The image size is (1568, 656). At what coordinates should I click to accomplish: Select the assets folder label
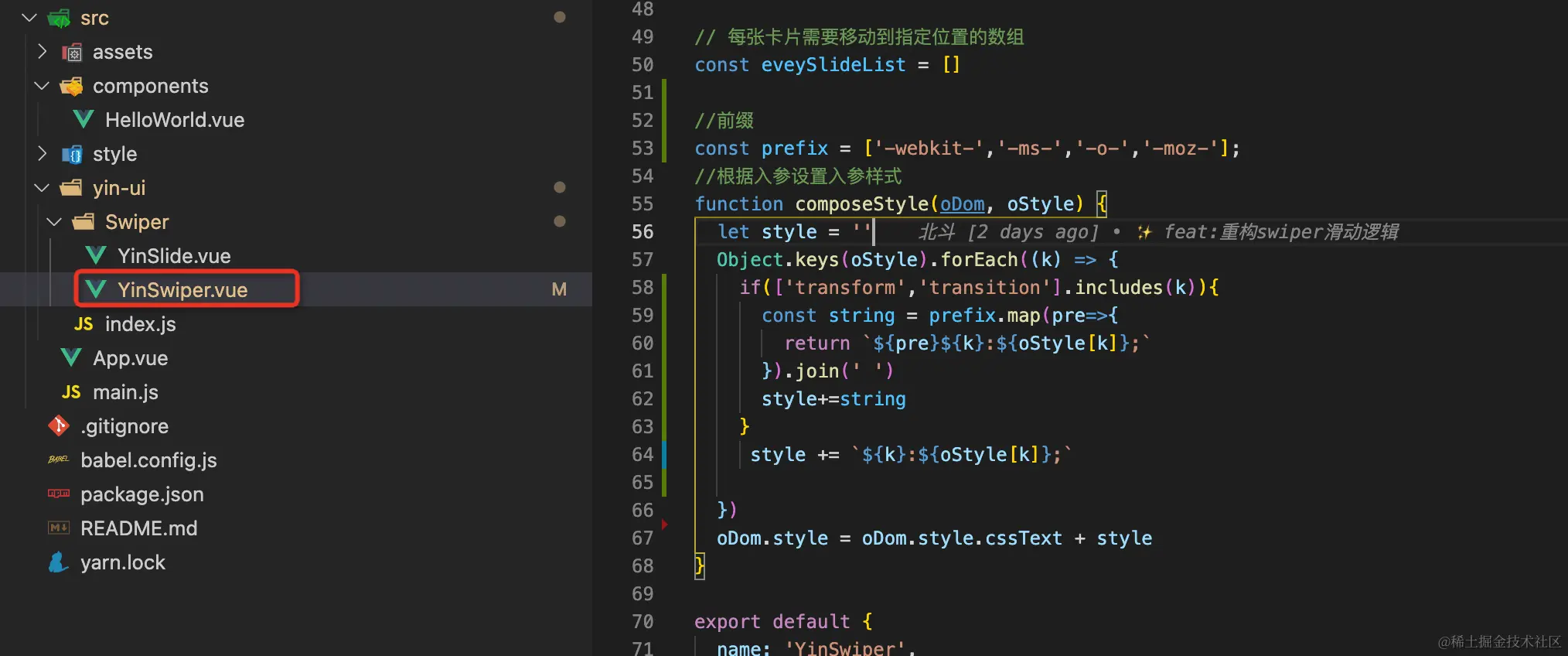pyautogui.click(x=123, y=52)
